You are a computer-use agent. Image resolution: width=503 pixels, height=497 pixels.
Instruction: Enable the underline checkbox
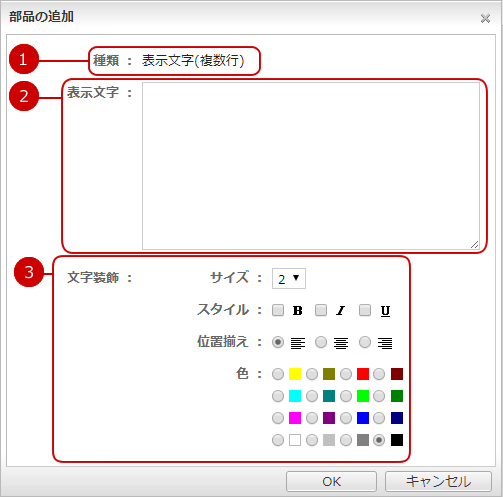point(365,310)
